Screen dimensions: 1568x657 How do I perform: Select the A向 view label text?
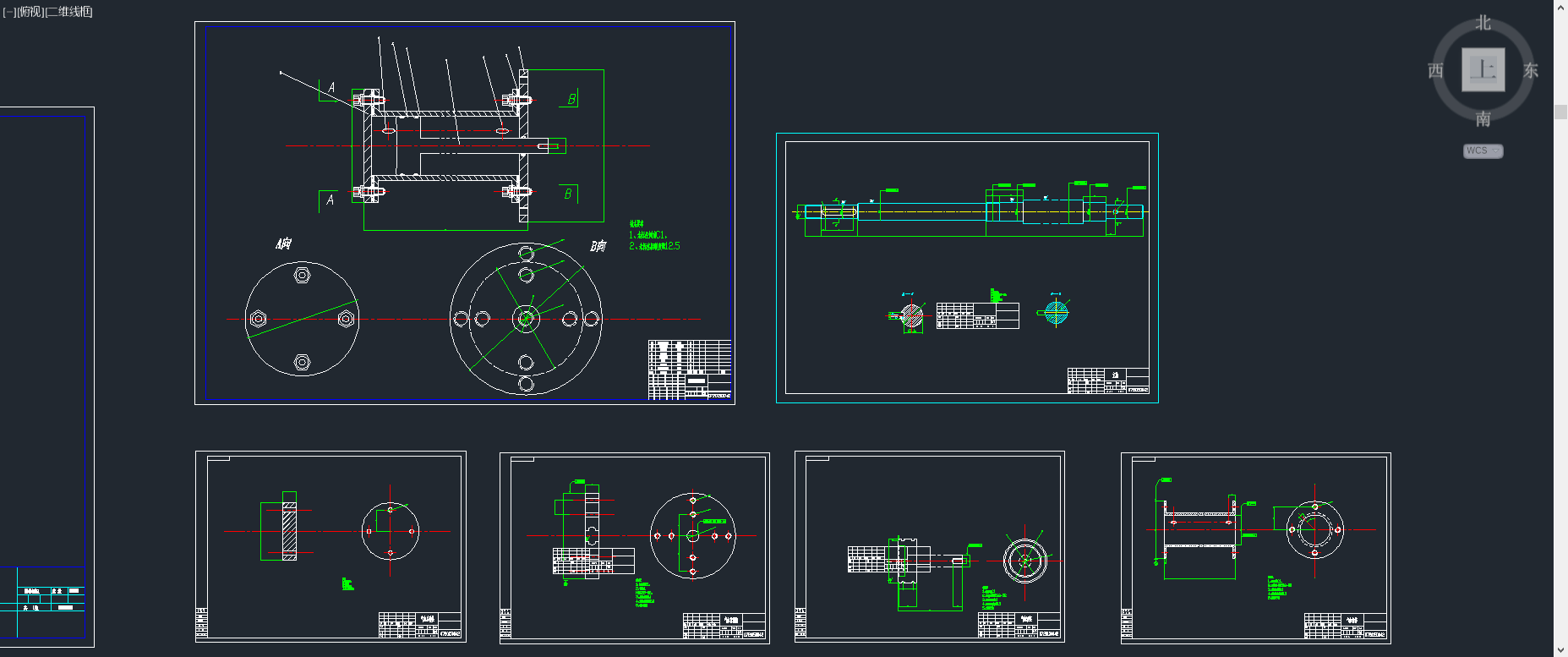pyautogui.click(x=284, y=244)
